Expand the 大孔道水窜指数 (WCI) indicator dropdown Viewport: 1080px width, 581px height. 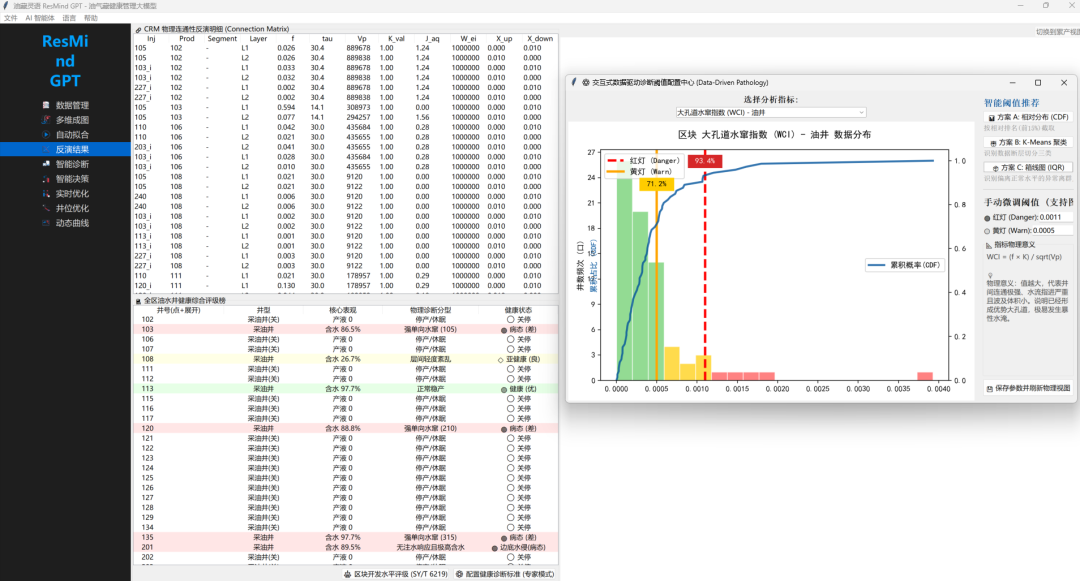coord(771,112)
